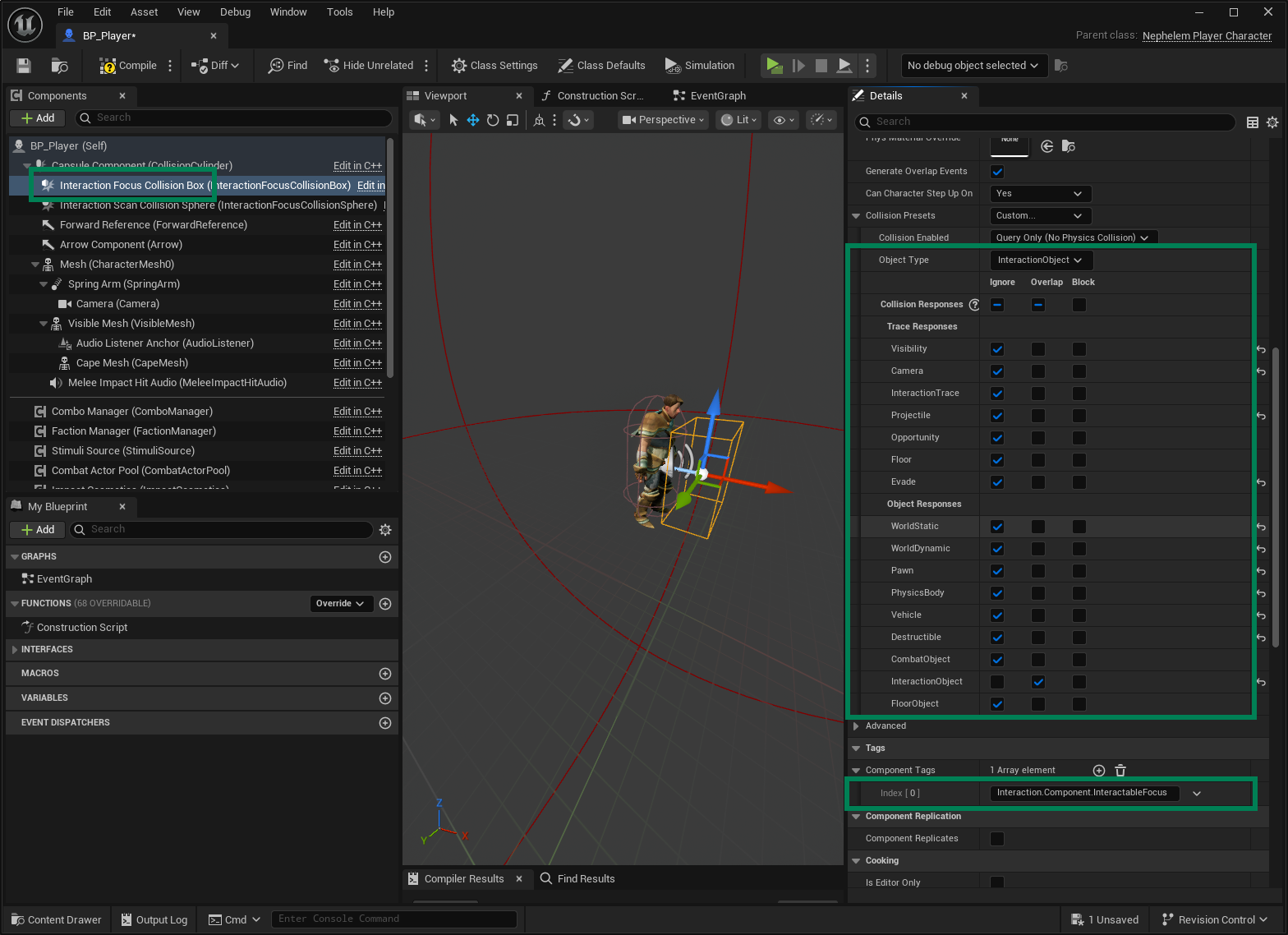
Task: Check Collision Responses Block-all box
Action: 1079,305
